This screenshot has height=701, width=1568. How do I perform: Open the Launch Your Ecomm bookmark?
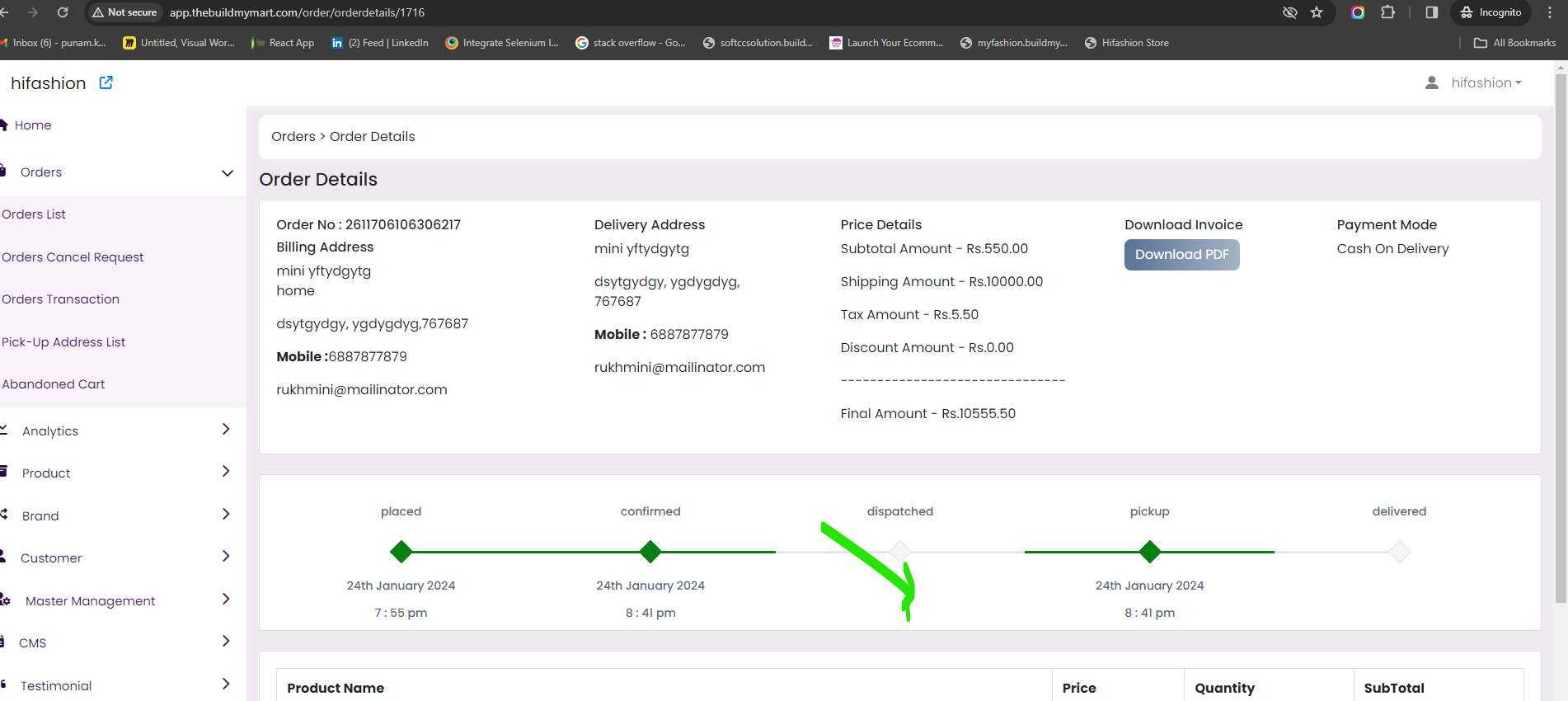tap(886, 43)
